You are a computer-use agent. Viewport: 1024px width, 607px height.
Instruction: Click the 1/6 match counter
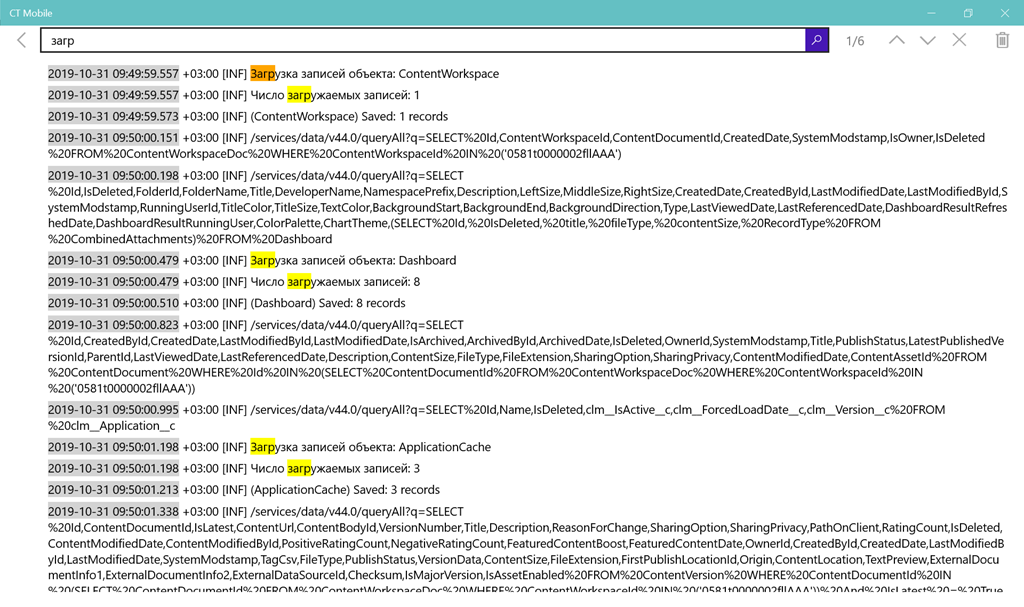[x=855, y=41]
